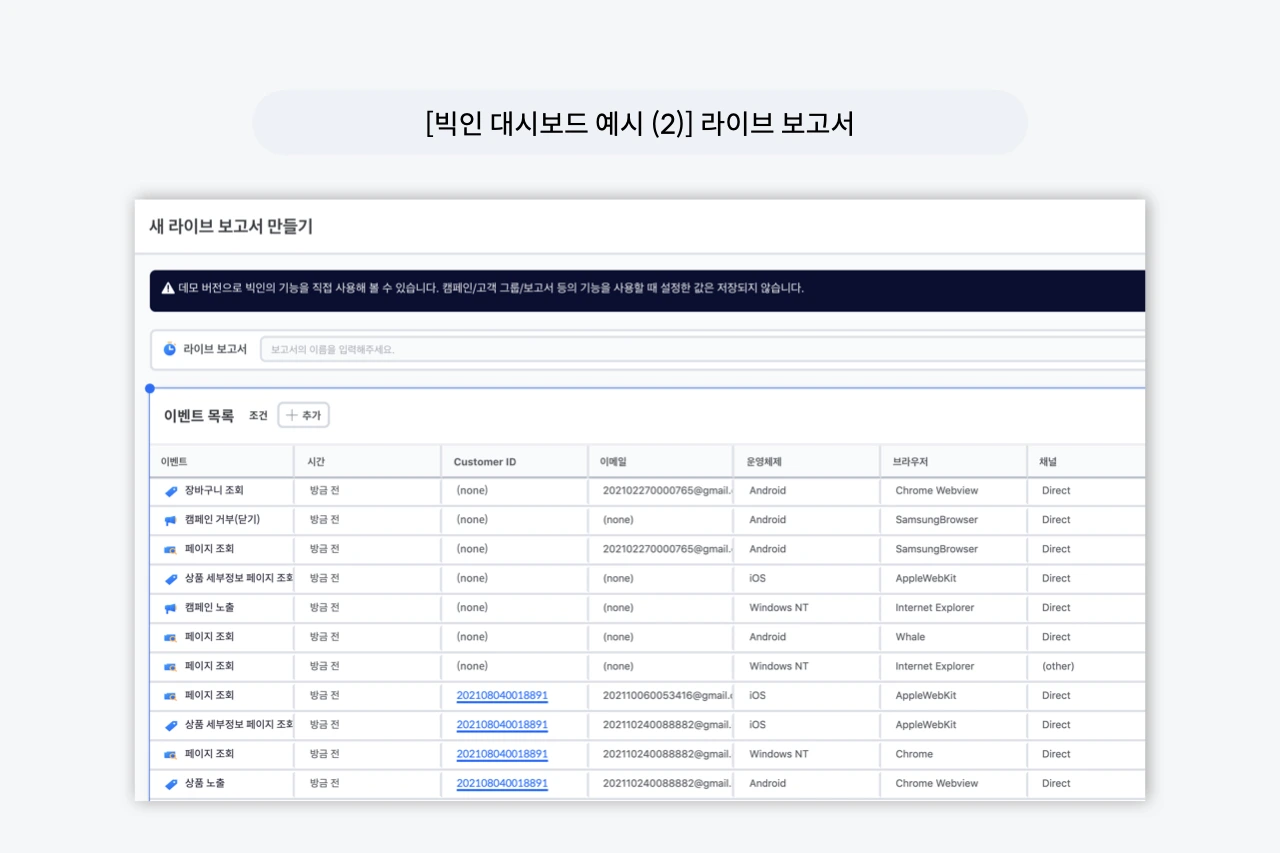
Task: Click the page icon in the (other) channel row
Action: coord(171,666)
